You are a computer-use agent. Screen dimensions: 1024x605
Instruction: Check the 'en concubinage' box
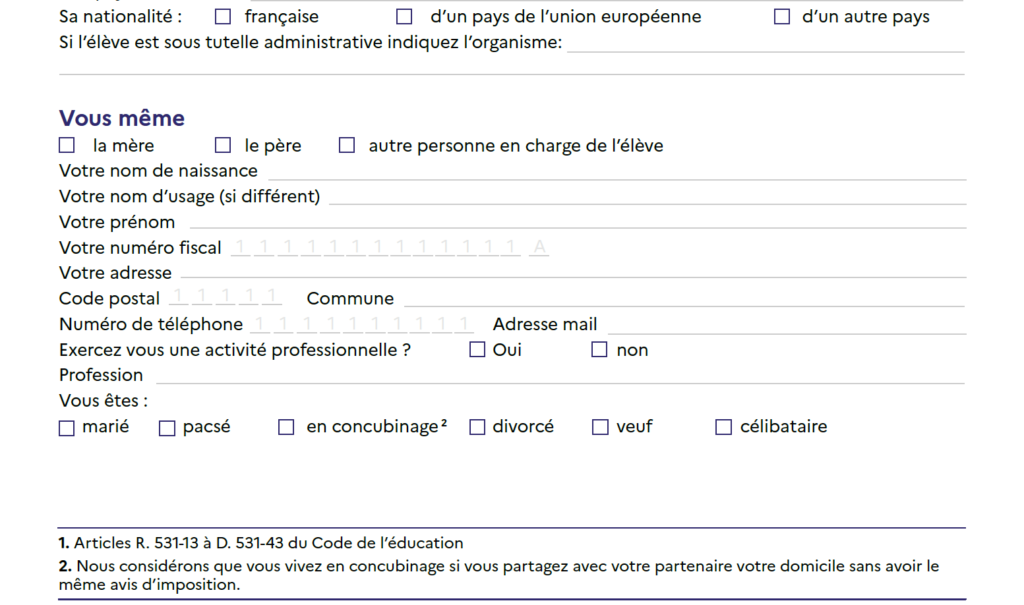(x=286, y=427)
